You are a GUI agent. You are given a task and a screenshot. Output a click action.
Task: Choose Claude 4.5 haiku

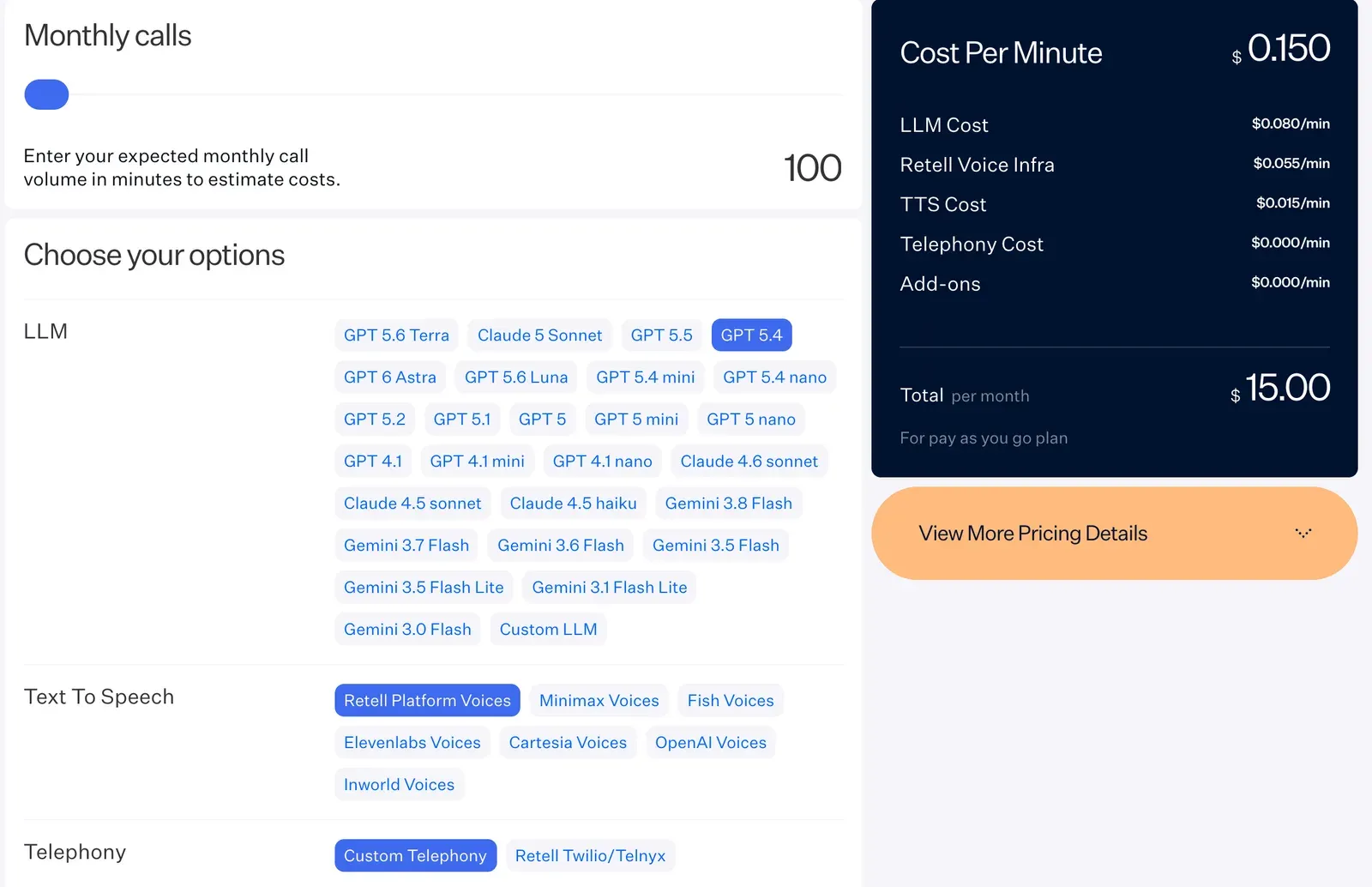(573, 504)
